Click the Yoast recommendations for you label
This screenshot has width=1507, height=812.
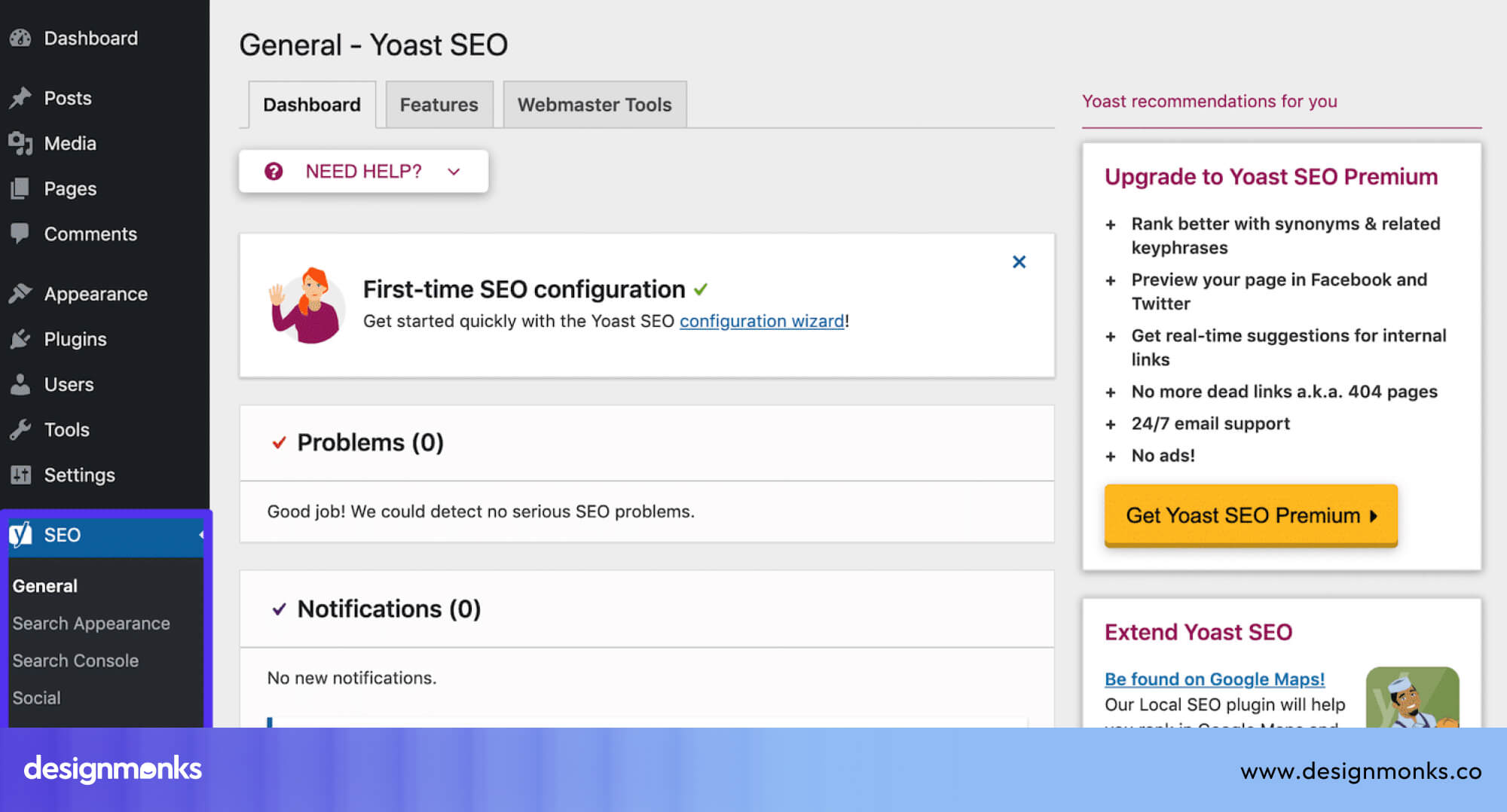pyautogui.click(x=1209, y=101)
